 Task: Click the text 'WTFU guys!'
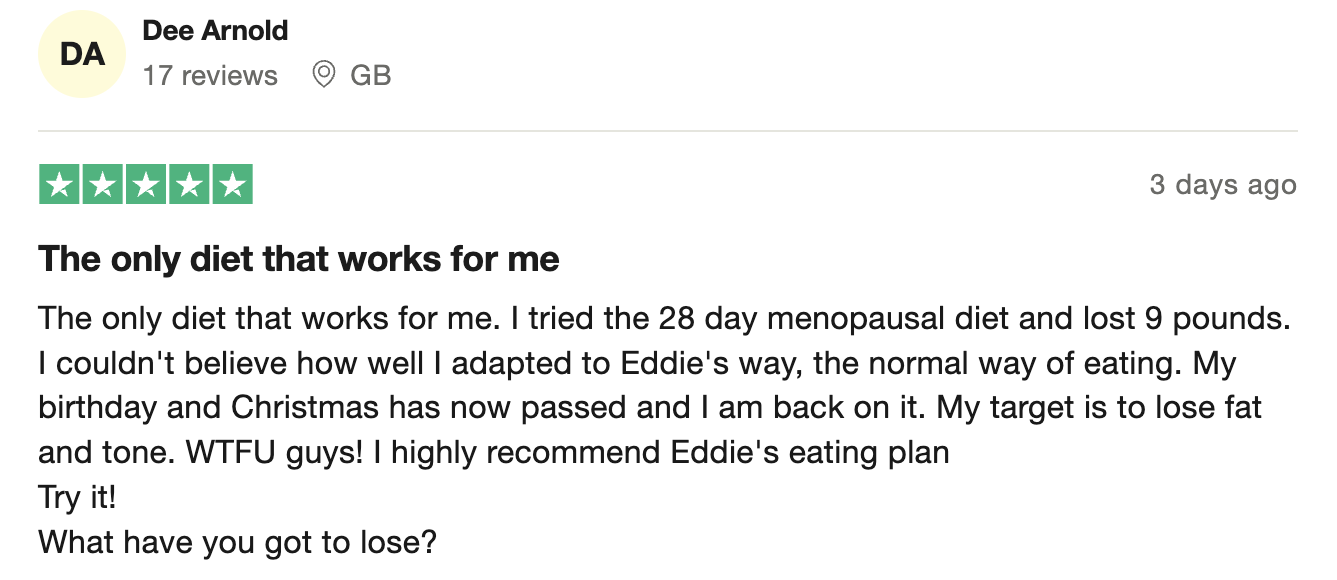274,453
